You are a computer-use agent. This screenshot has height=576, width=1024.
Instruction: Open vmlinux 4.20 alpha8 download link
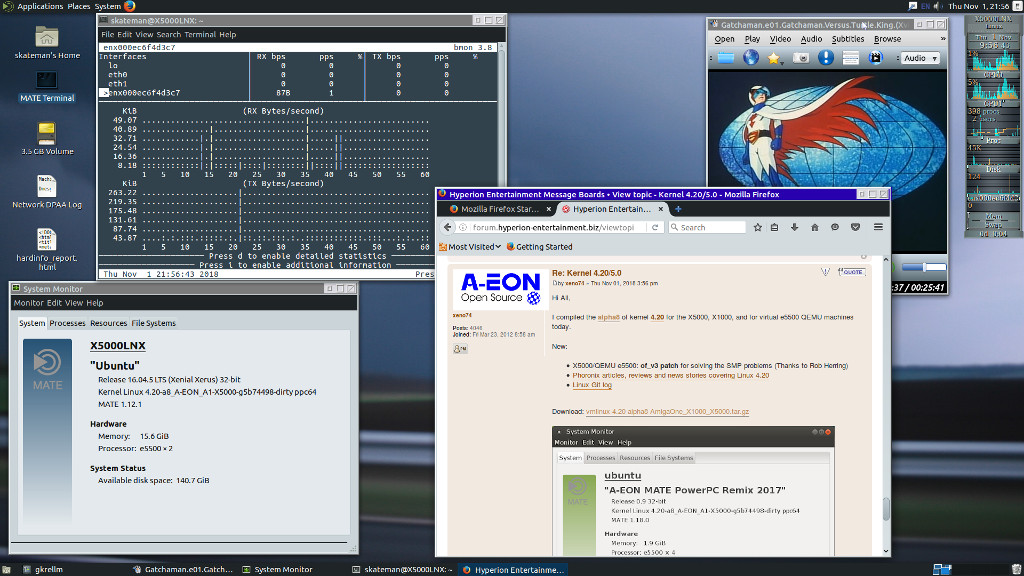667,412
